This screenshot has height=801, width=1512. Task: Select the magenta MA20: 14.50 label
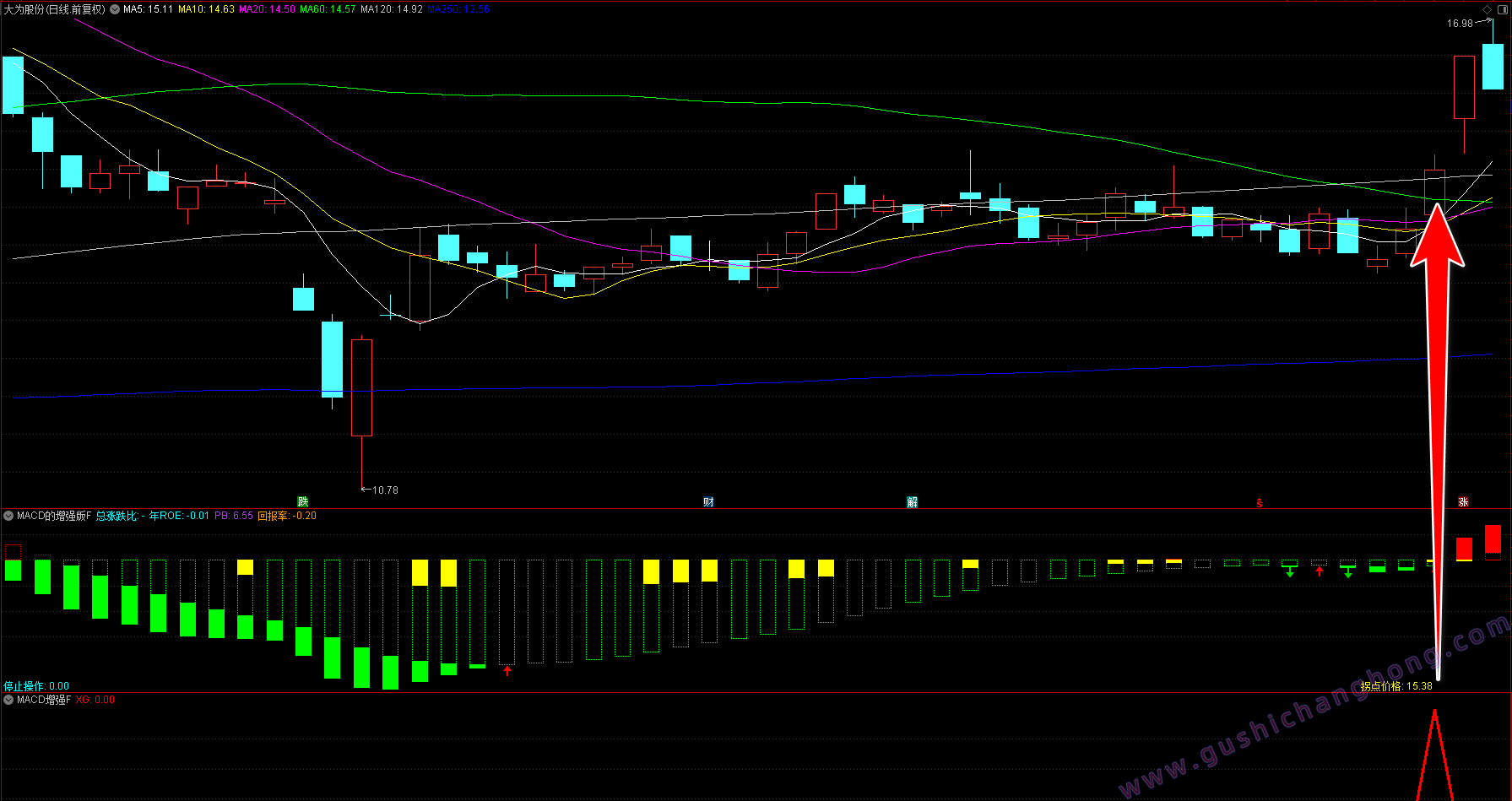(x=267, y=9)
